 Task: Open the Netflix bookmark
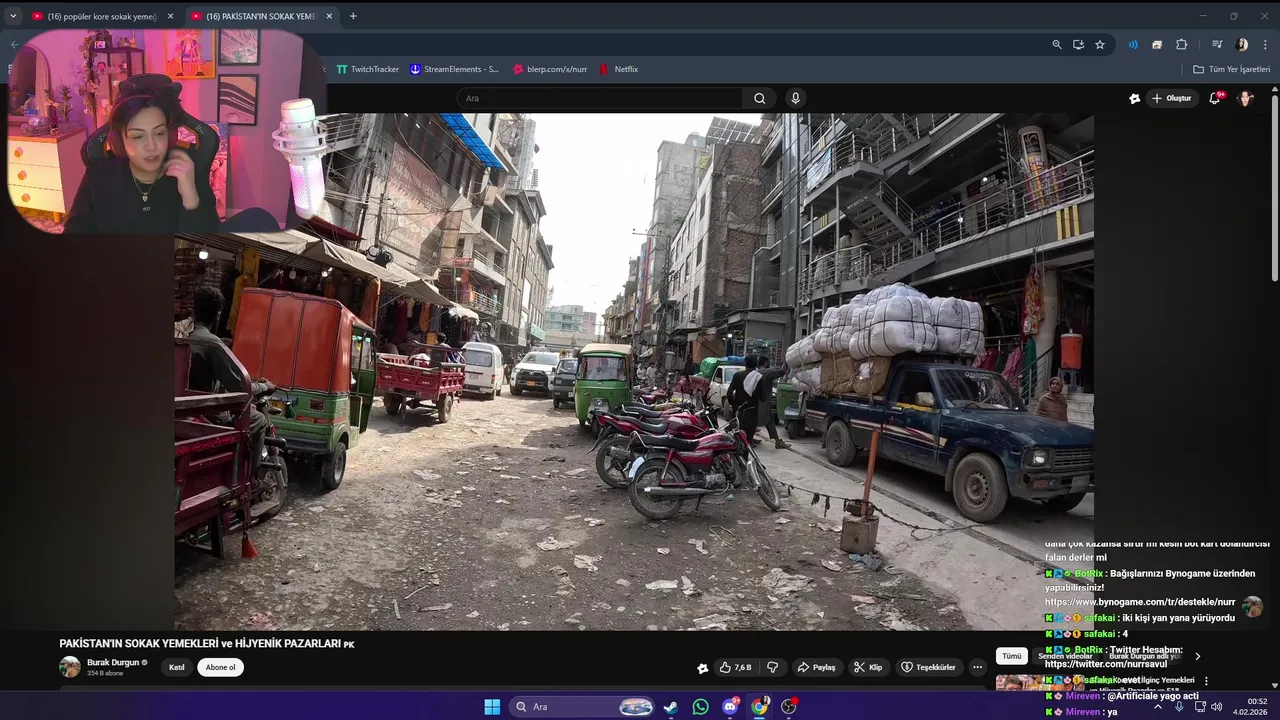pos(618,69)
